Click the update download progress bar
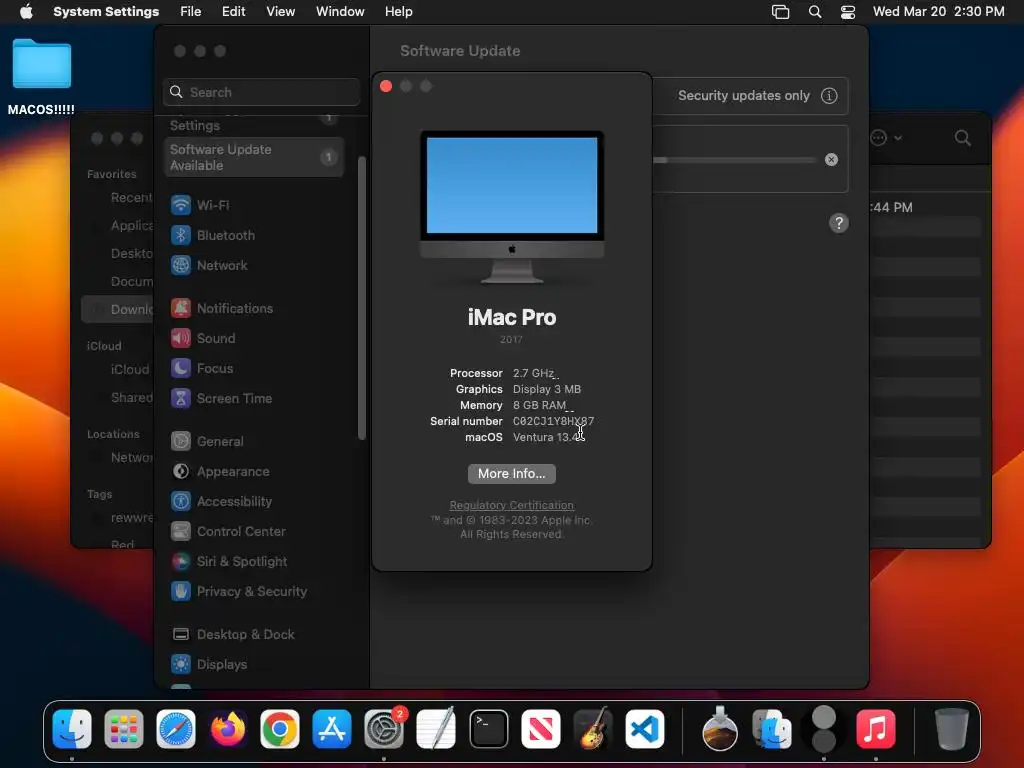Viewport: 1024px width, 768px height. (735, 160)
